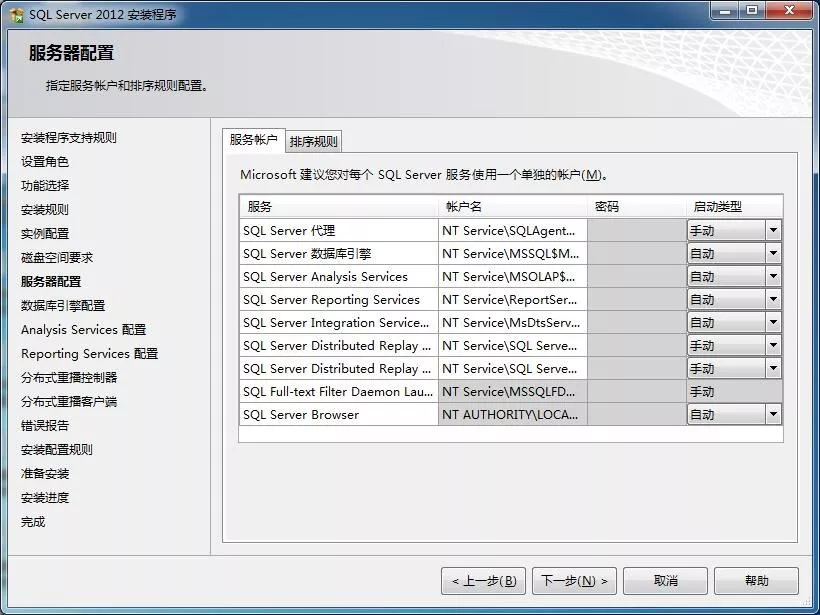Click 分布式重播客户端 in the step list
The image size is (820, 615).
[69, 402]
